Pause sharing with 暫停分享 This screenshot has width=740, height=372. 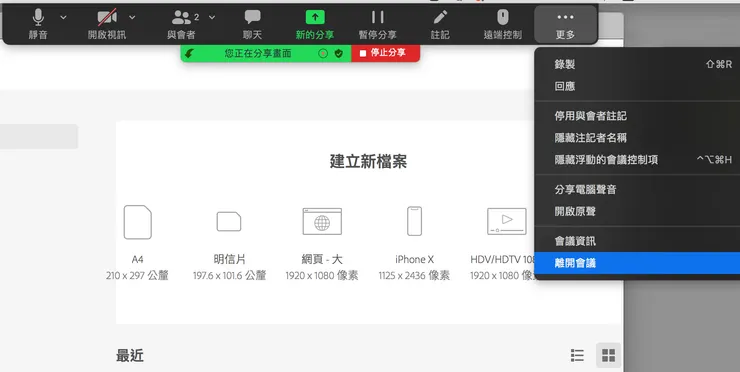[x=378, y=24]
